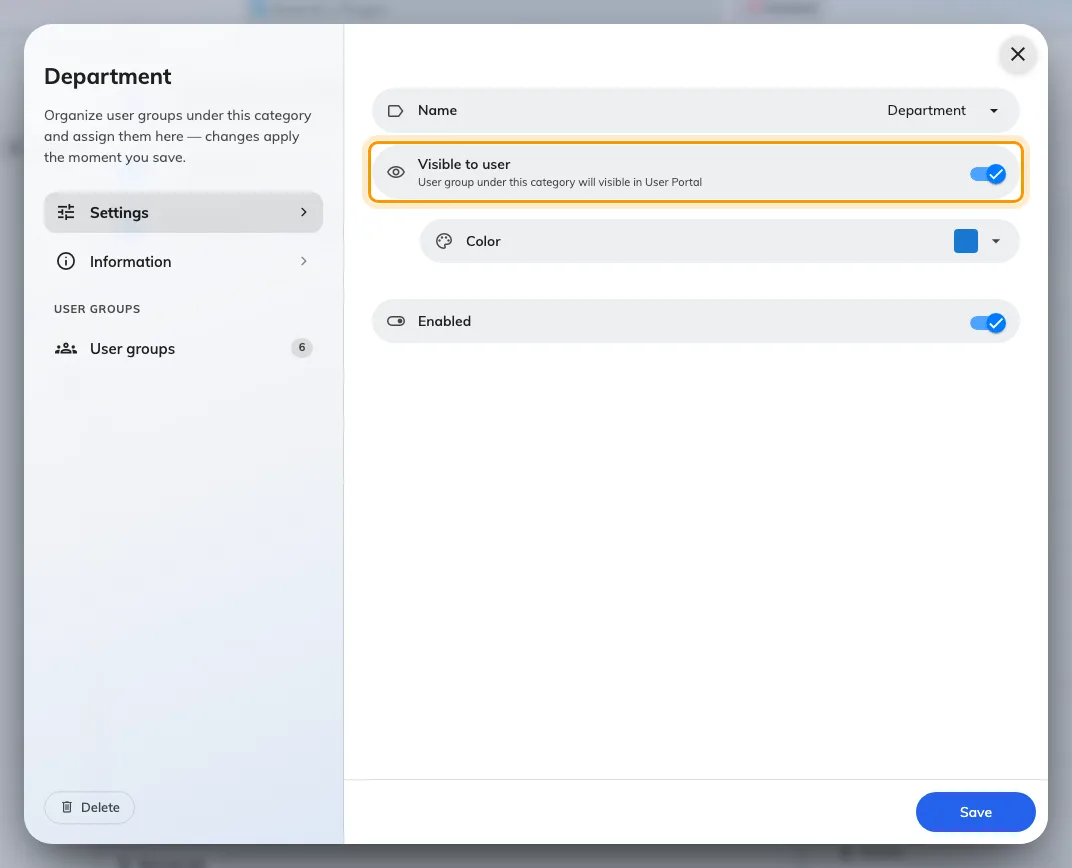The height and width of the screenshot is (868, 1072).
Task: Click the Information circle icon
Action: 66,261
